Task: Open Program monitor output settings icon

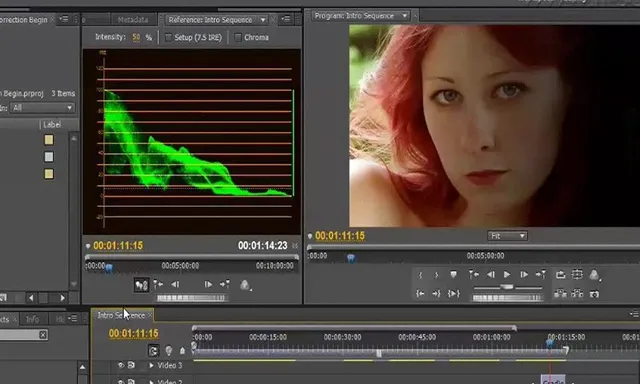Action: click(594, 275)
